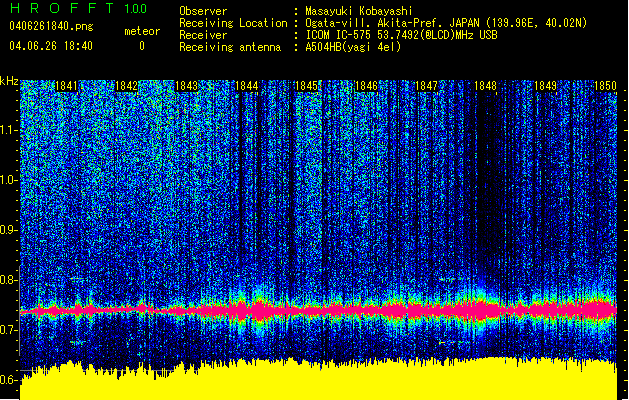The image size is (629, 400).
Task: Select the file name 0406261840.png
Action: (x=51, y=26)
